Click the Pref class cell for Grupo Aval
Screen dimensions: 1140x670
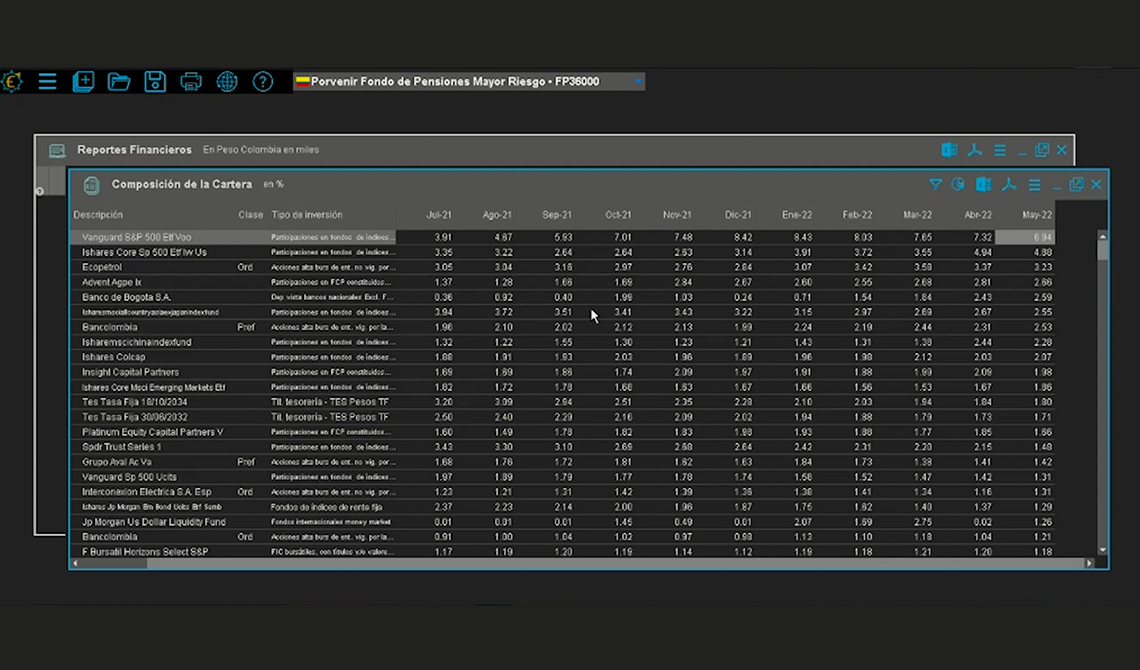click(246, 462)
